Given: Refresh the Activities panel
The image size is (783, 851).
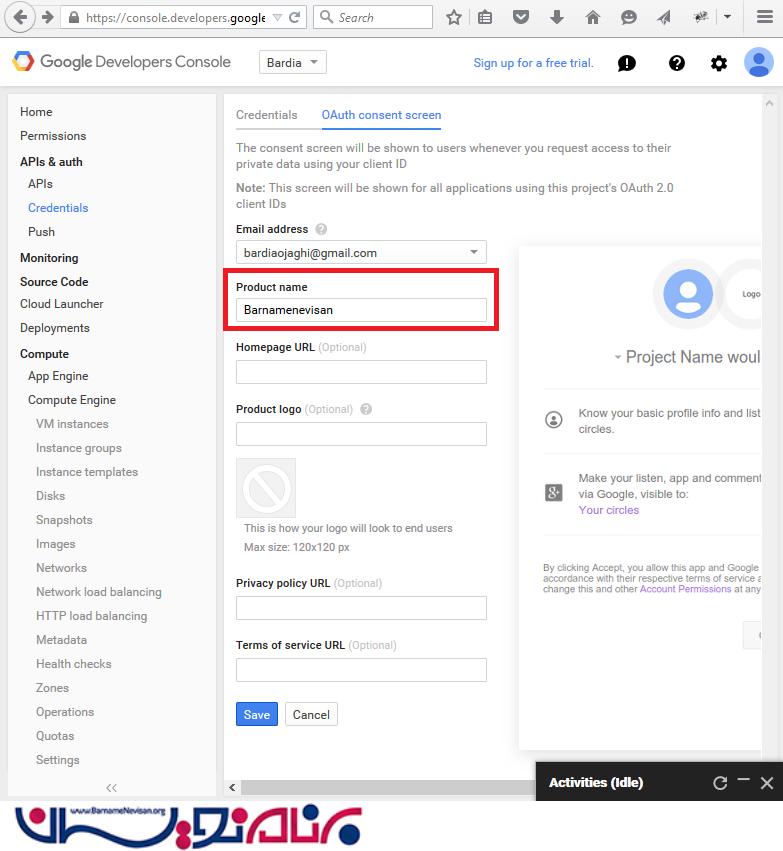Looking at the screenshot, I should coord(720,783).
